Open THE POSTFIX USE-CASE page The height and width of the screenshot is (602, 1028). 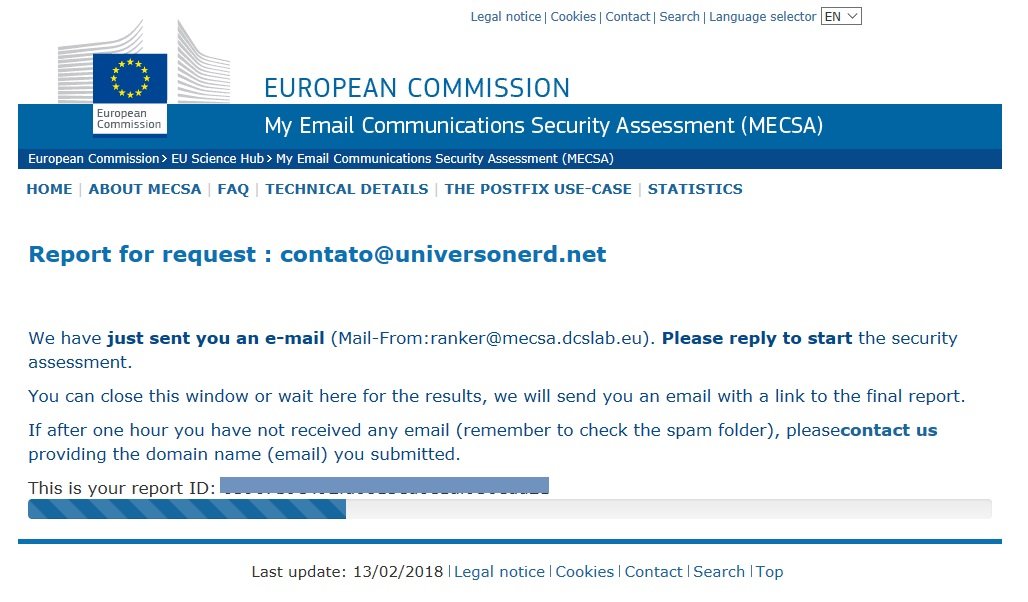[x=538, y=189]
